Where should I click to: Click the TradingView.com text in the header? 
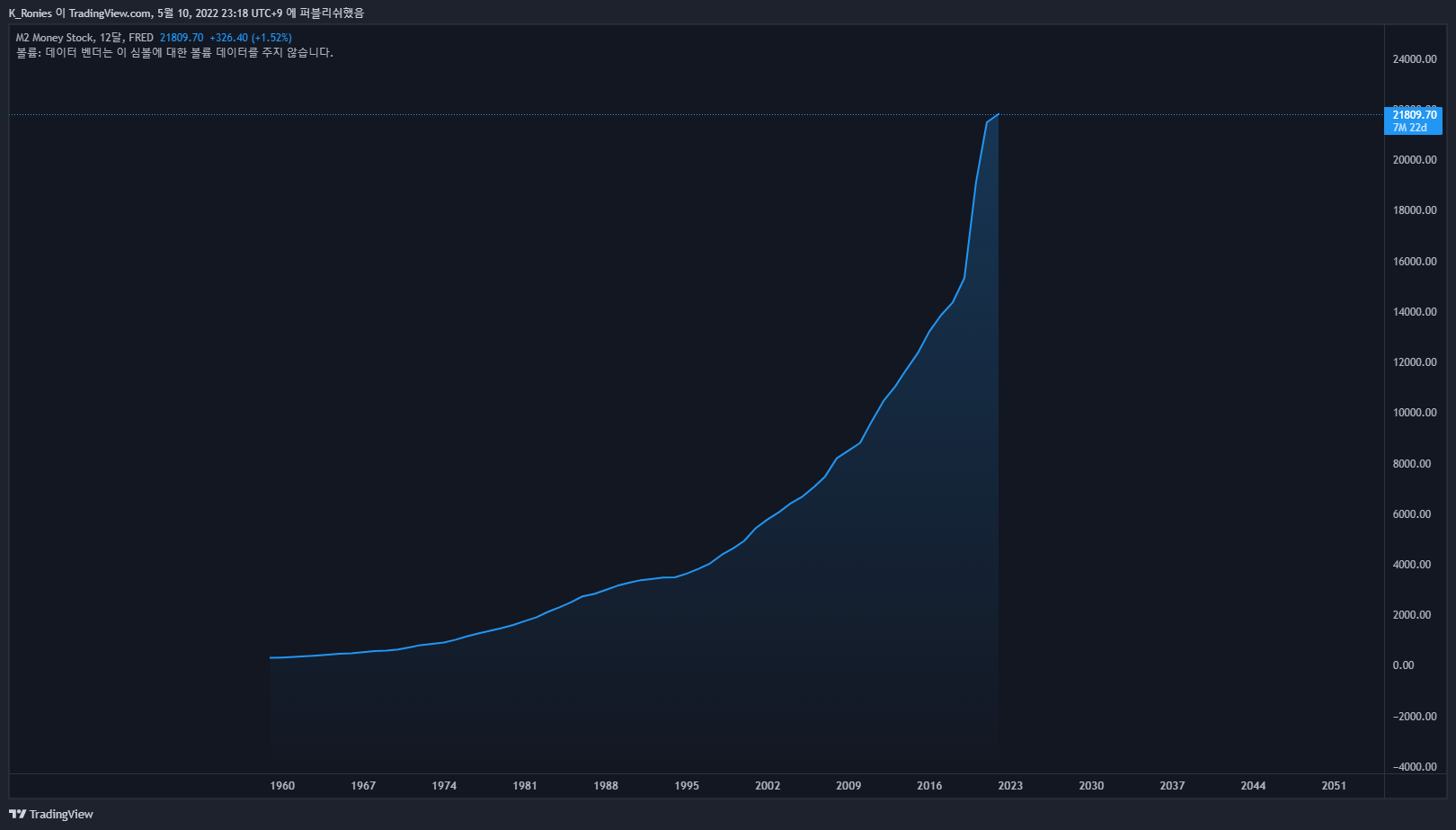(x=111, y=13)
